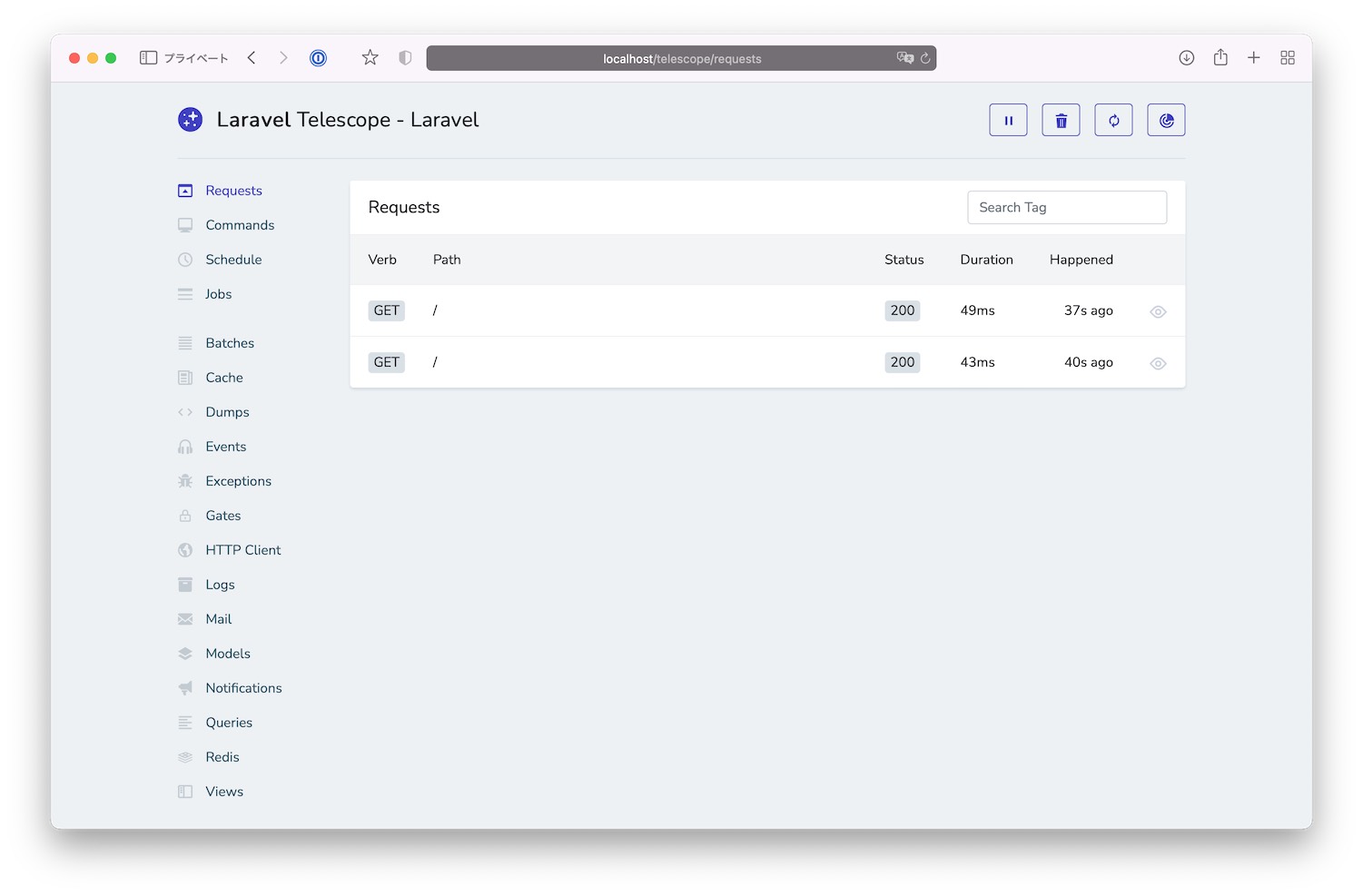Image resolution: width=1363 pixels, height=896 pixels.
Task: Bookmark the page with the star icon
Action: point(370,57)
